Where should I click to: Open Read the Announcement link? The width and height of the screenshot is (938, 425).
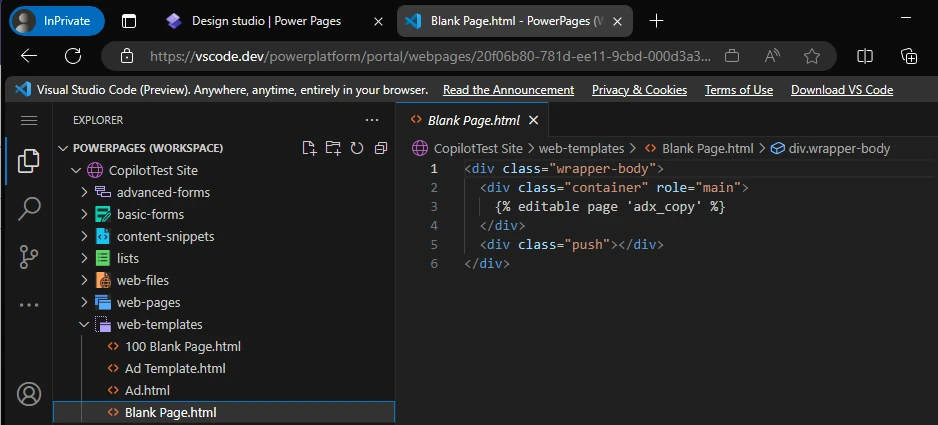point(508,89)
